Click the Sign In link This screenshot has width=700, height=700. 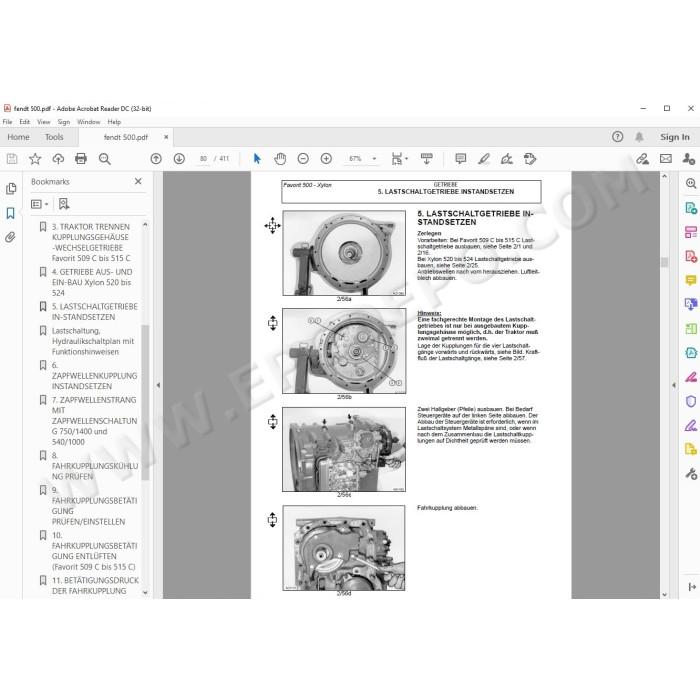coord(675,137)
